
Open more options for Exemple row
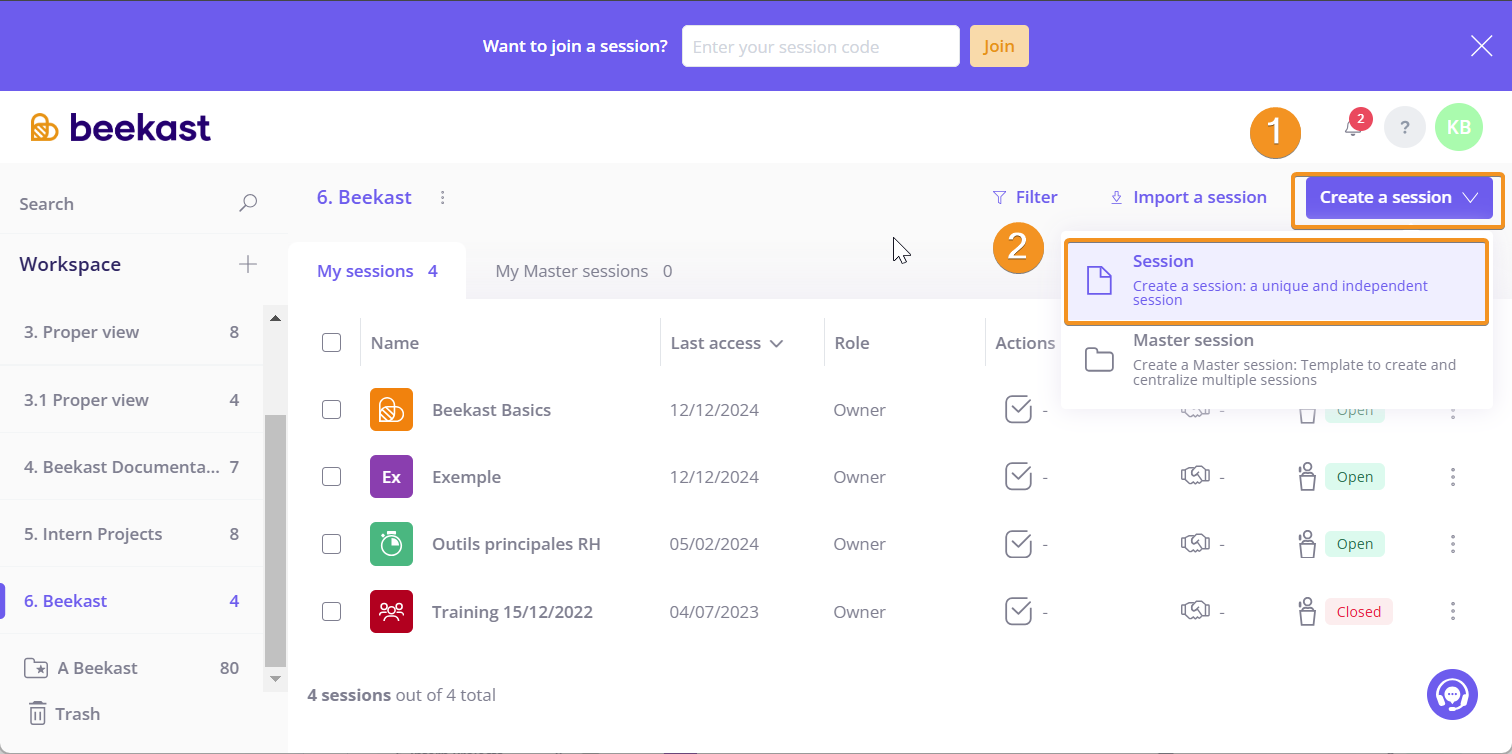[x=1453, y=477]
